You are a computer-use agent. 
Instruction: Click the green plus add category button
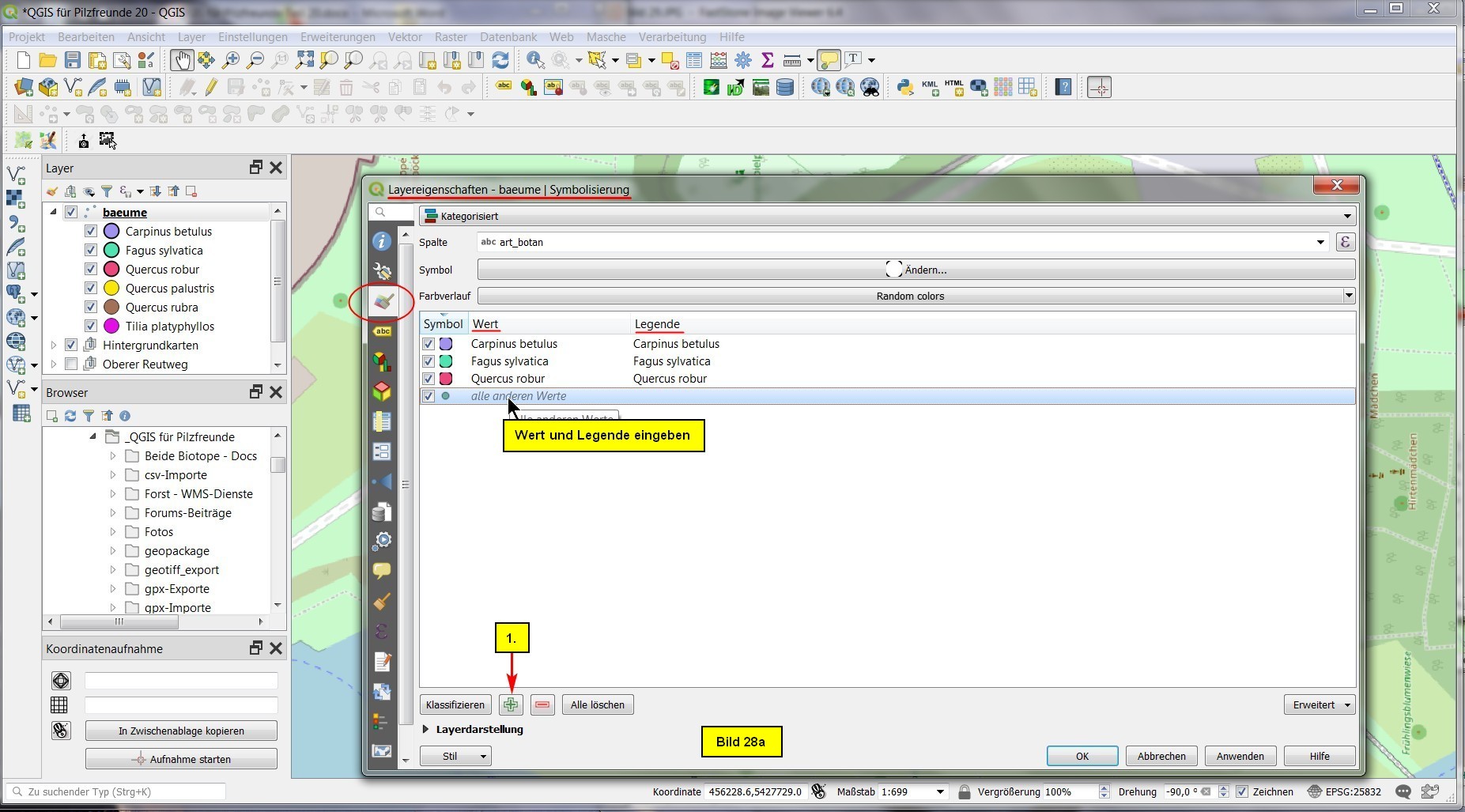[511, 704]
